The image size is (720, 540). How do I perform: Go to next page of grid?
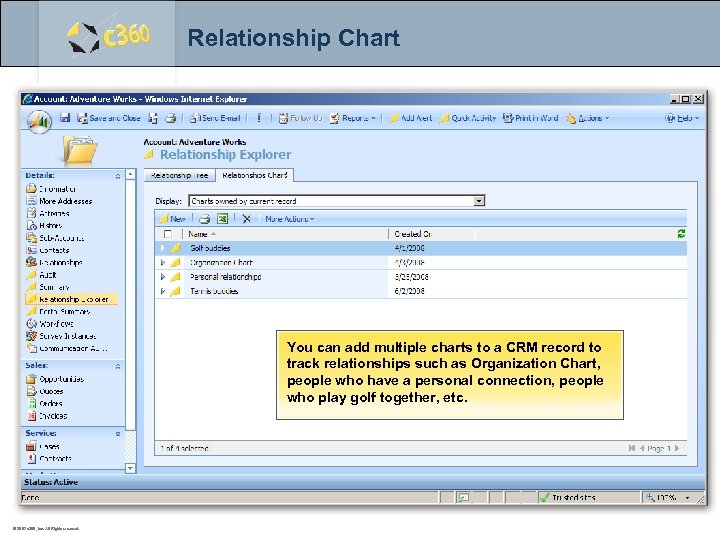point(677,448)
